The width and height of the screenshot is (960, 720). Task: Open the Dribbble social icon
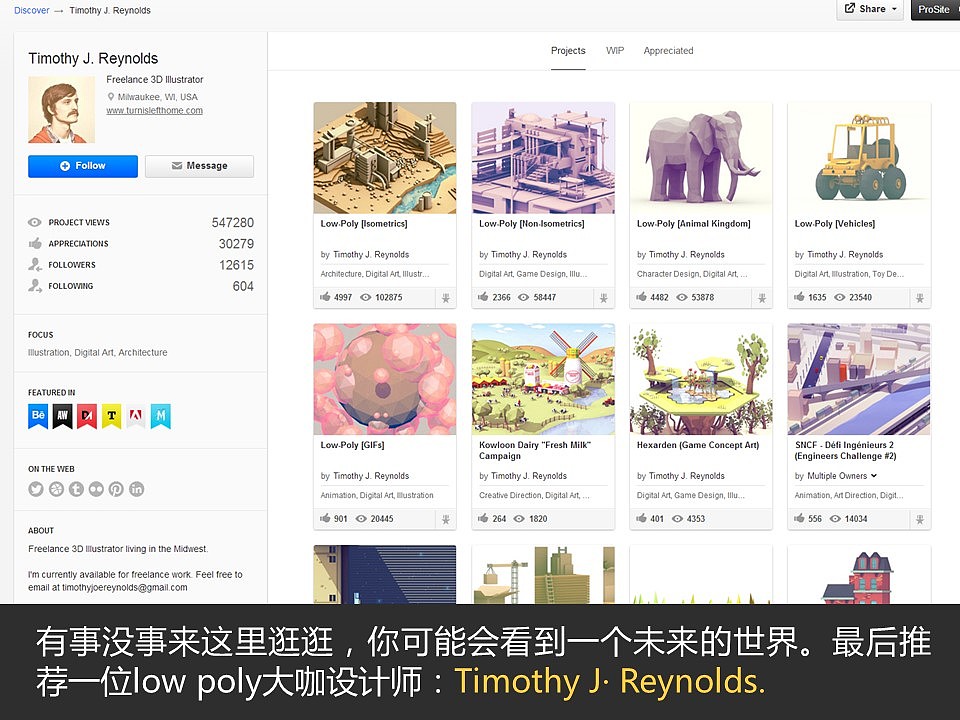coord(57,489)
